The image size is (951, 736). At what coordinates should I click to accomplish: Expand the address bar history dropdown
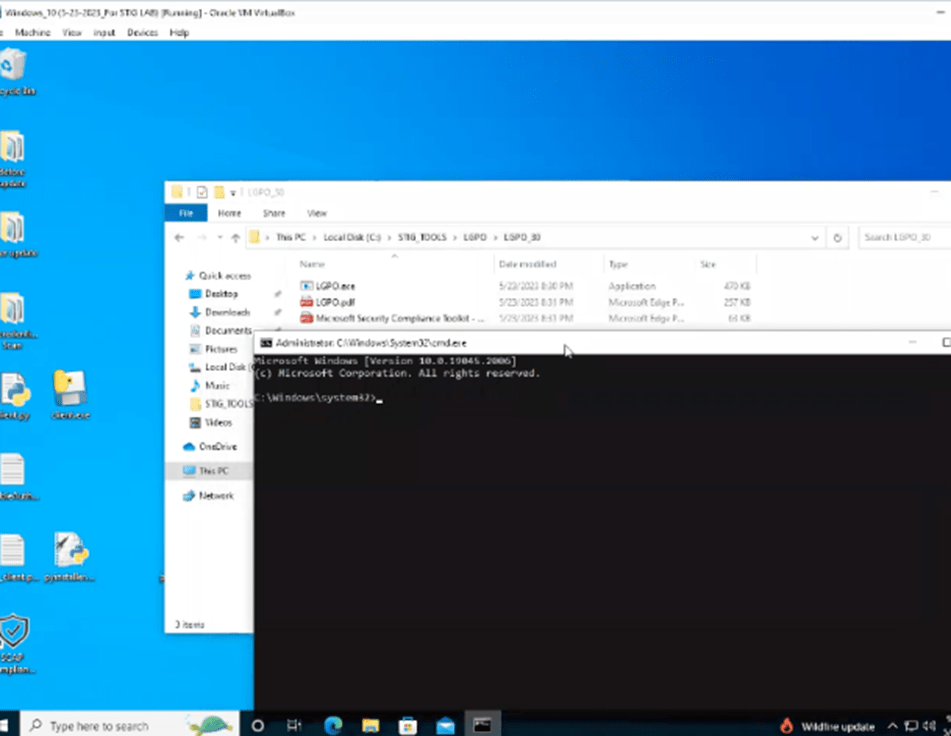[x=815, y=238]
